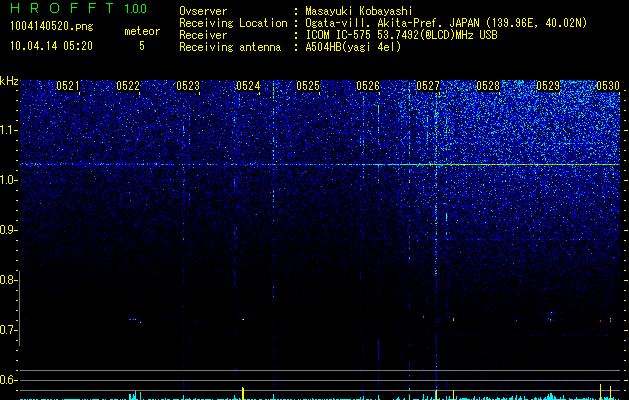Viewport: 629px width, 400px height.
Task: Select the filename 1004140520.png
Action: coord(52,27)
